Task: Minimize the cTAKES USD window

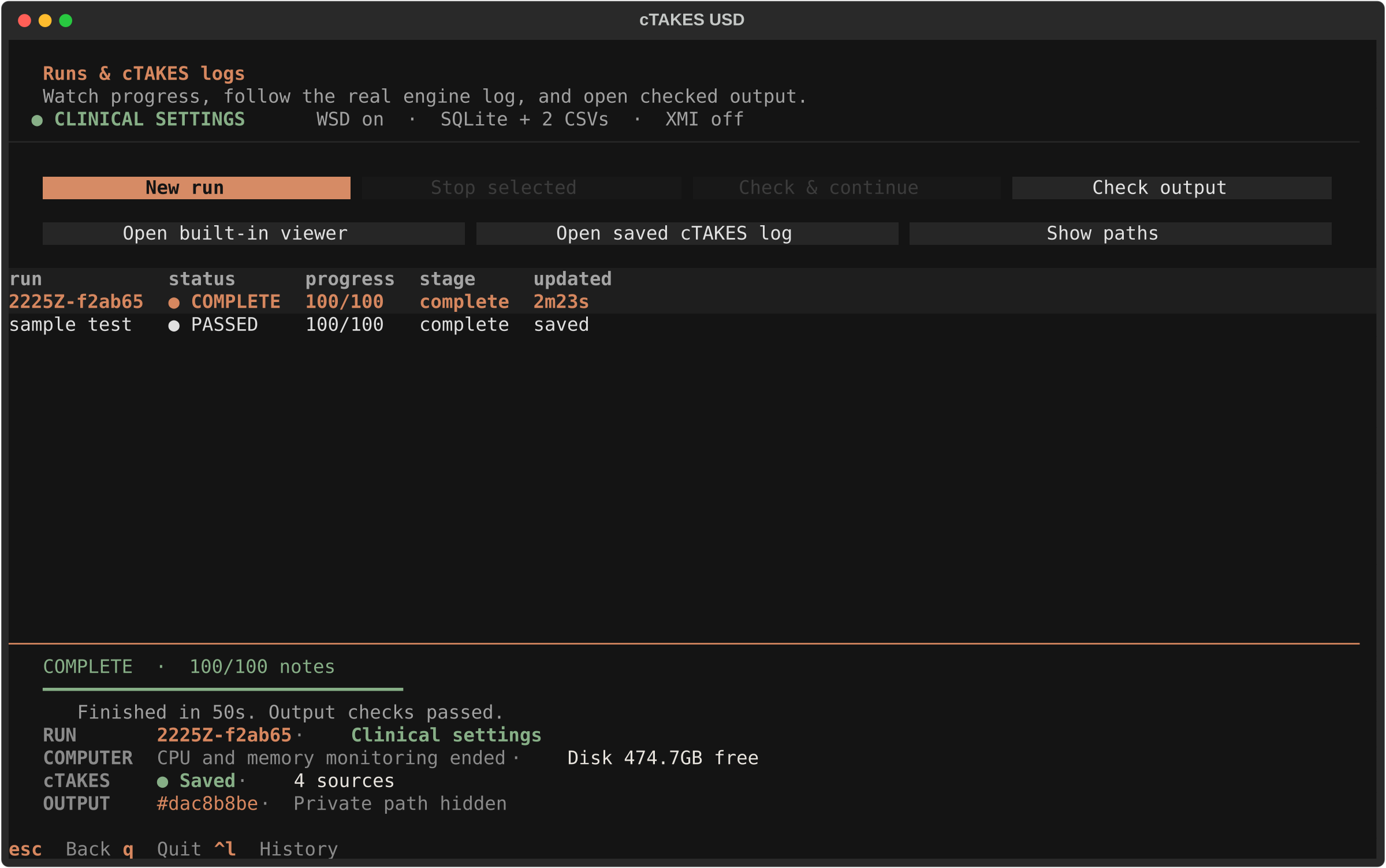Action: point(45,21)
